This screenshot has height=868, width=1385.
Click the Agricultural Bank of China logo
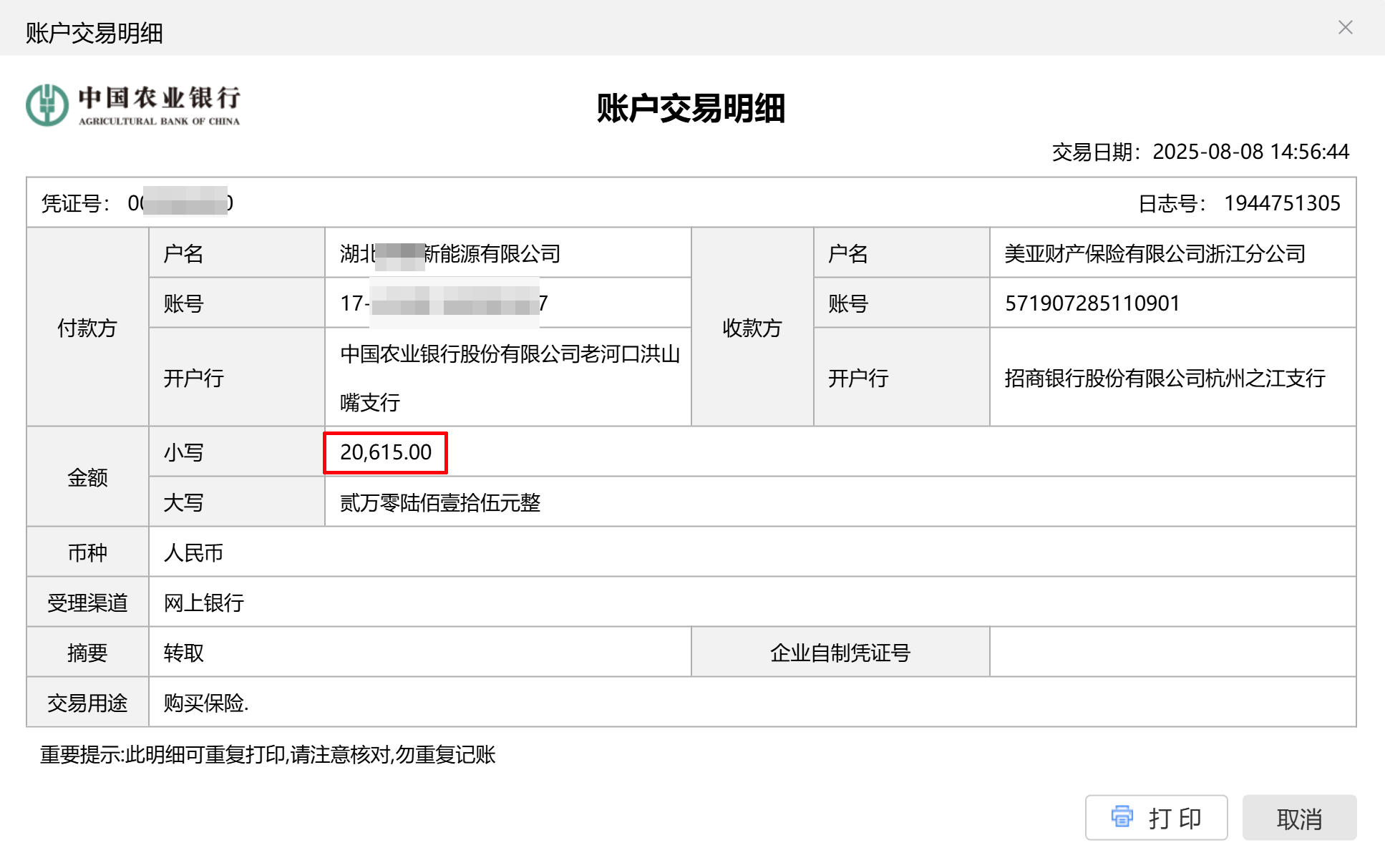click(133, 106)
